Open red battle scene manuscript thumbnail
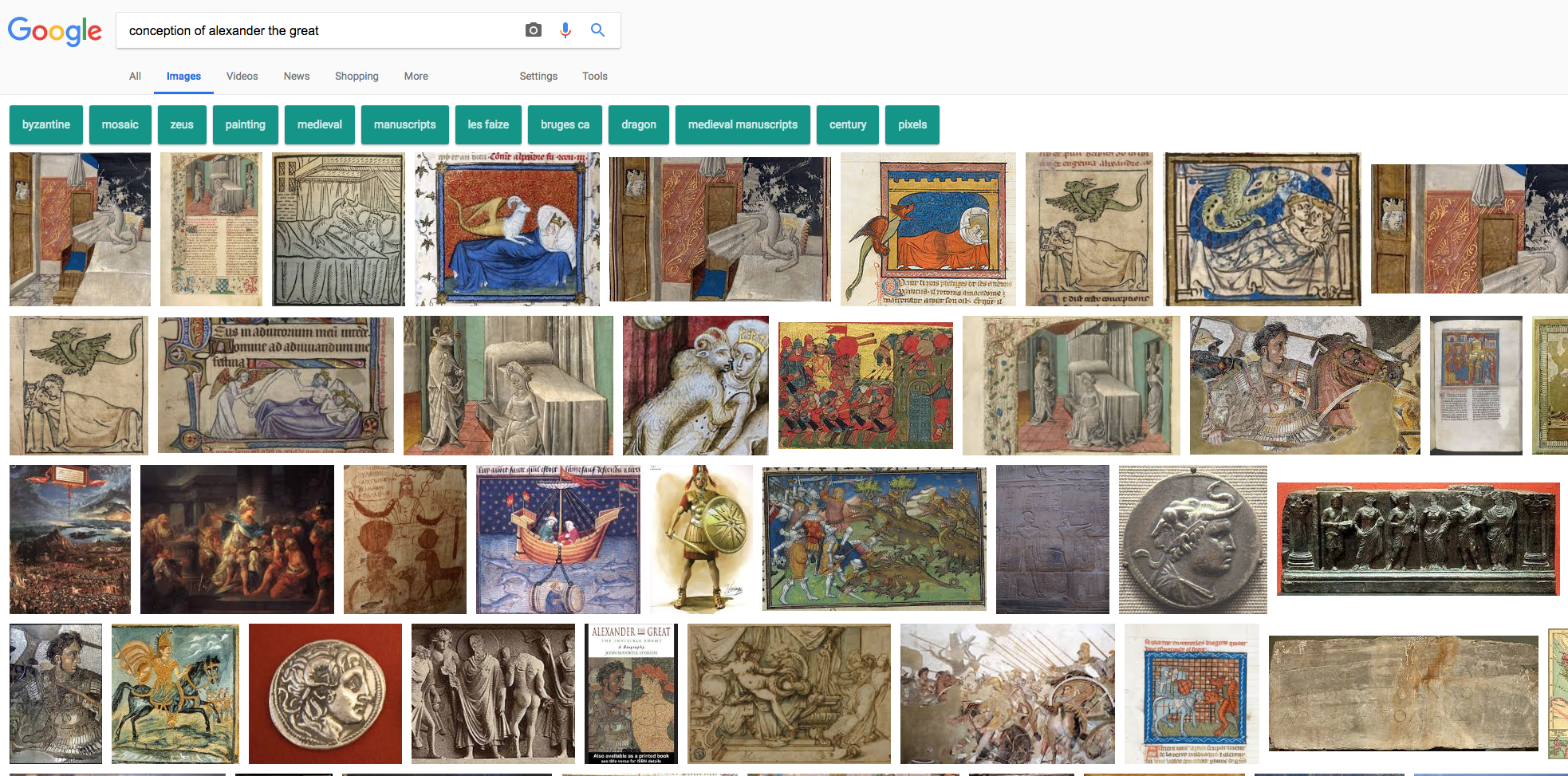Viewport: 1568px width, 776px height. pos(865,385)
